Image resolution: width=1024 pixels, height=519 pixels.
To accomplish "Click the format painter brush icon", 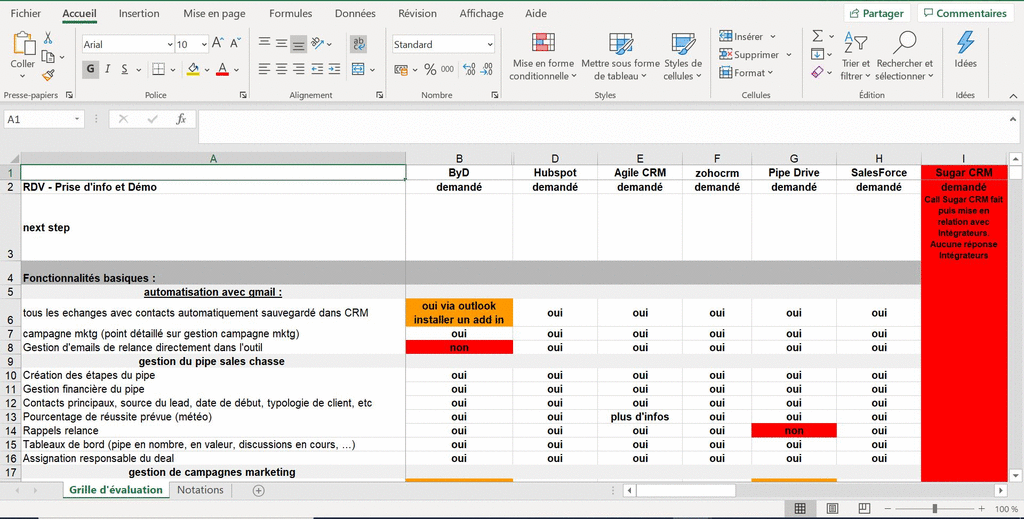I will [48, 75].
